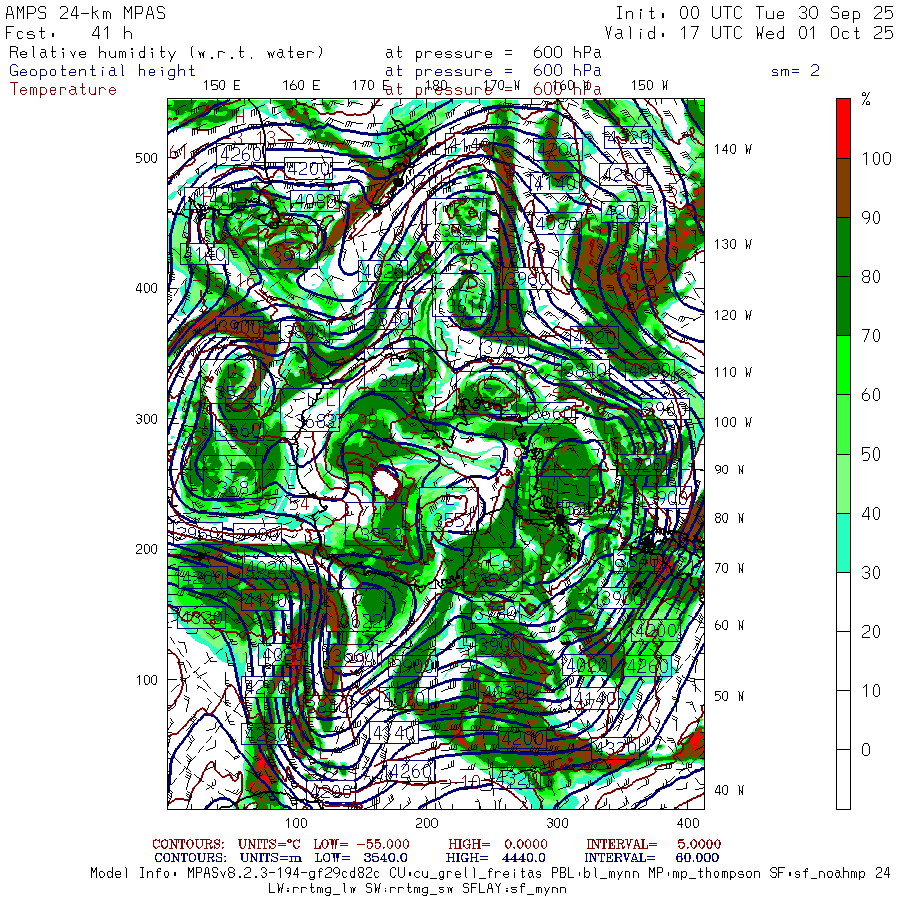Select the blue "Geopotential height" legend label

pos(103,71)
